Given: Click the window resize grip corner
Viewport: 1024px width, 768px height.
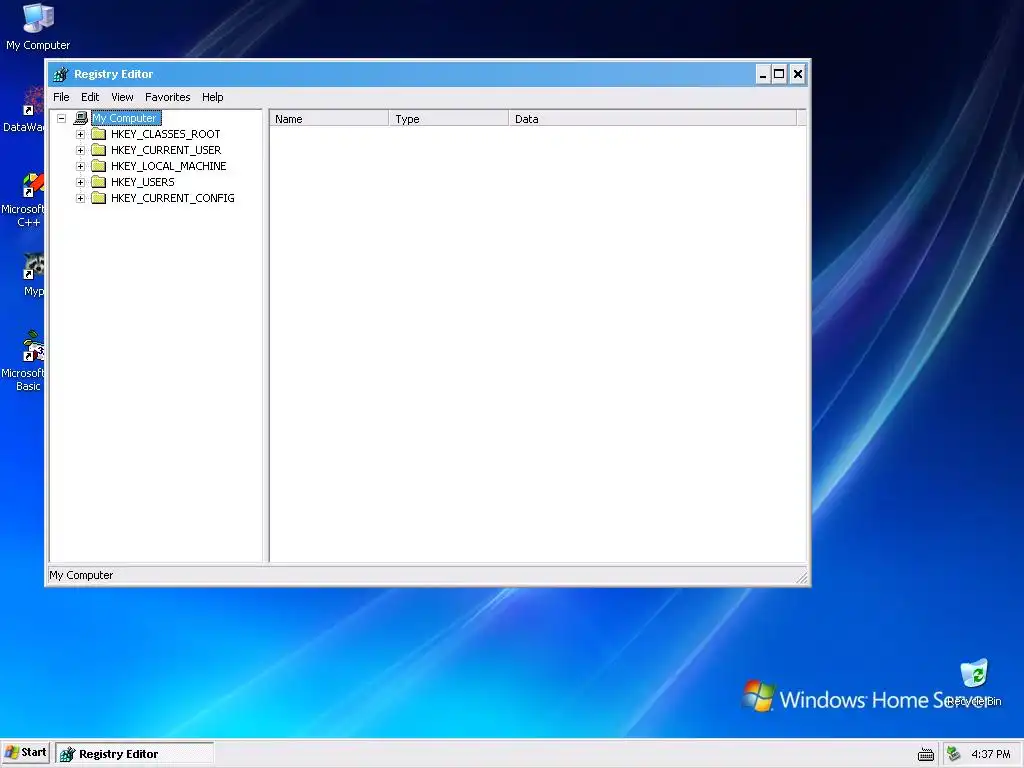Looking at the screenshot, I should pos(802,577).
